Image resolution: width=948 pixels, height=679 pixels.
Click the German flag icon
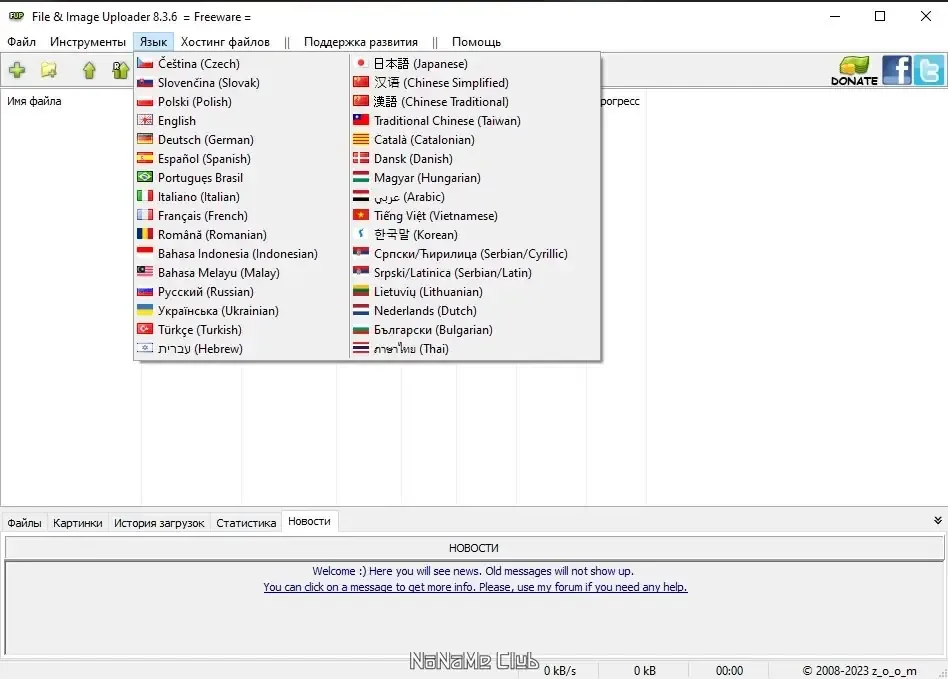click(144, 139)
